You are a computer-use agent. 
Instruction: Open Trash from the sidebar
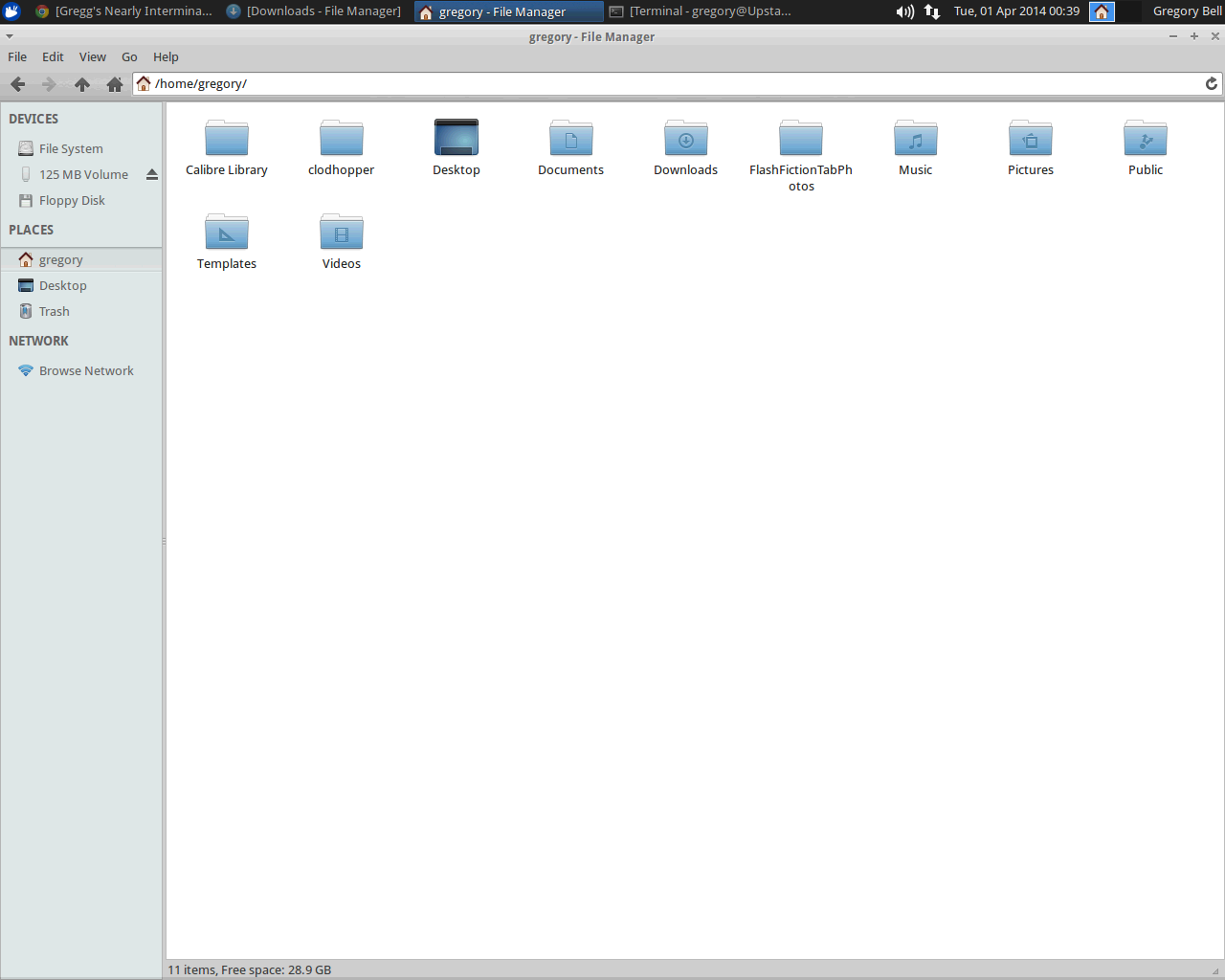click(81, 312)
